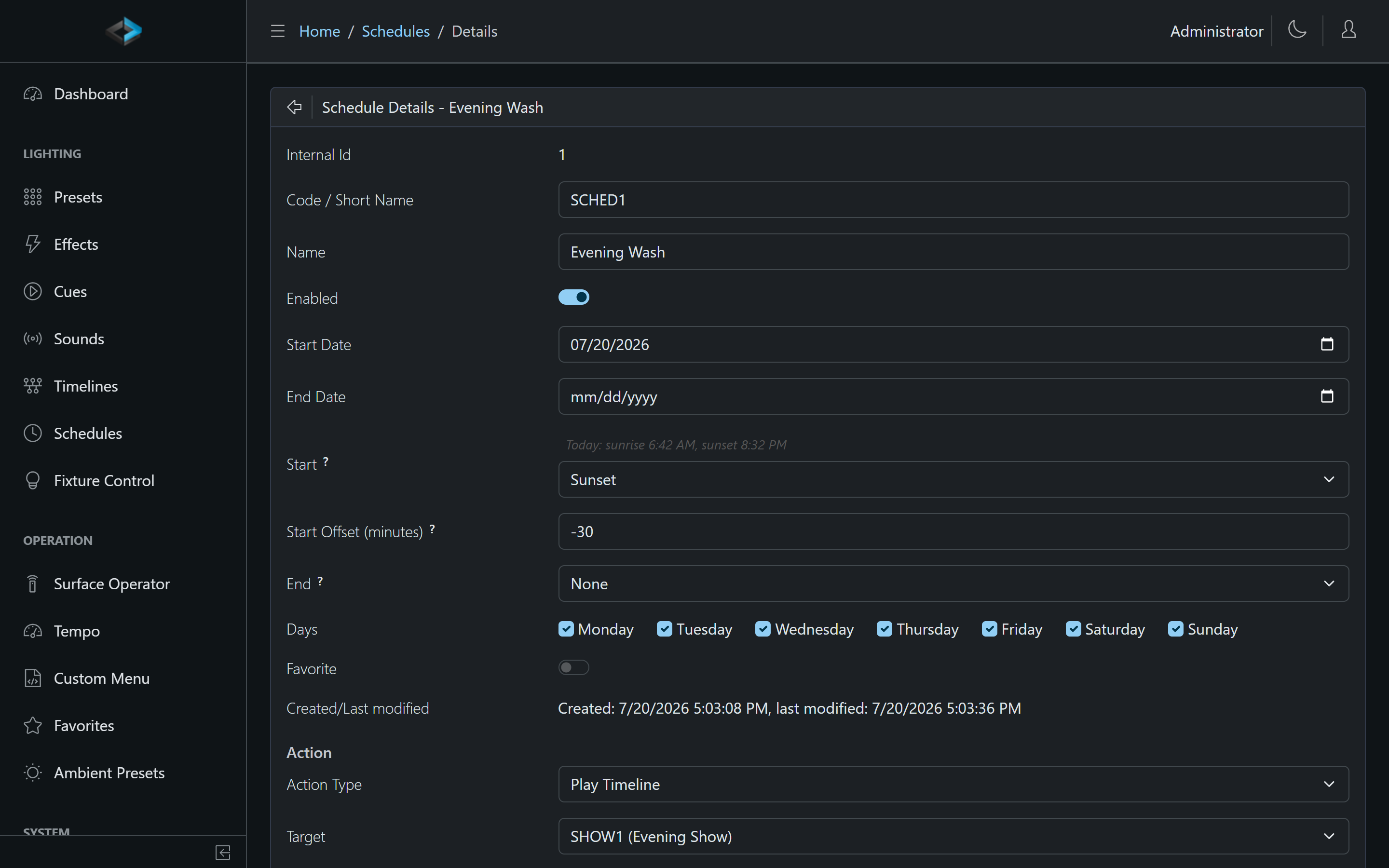The image size is (1389, 868).
Task: Toggle the hamburger sidebar menu icon
Action: 278,31
